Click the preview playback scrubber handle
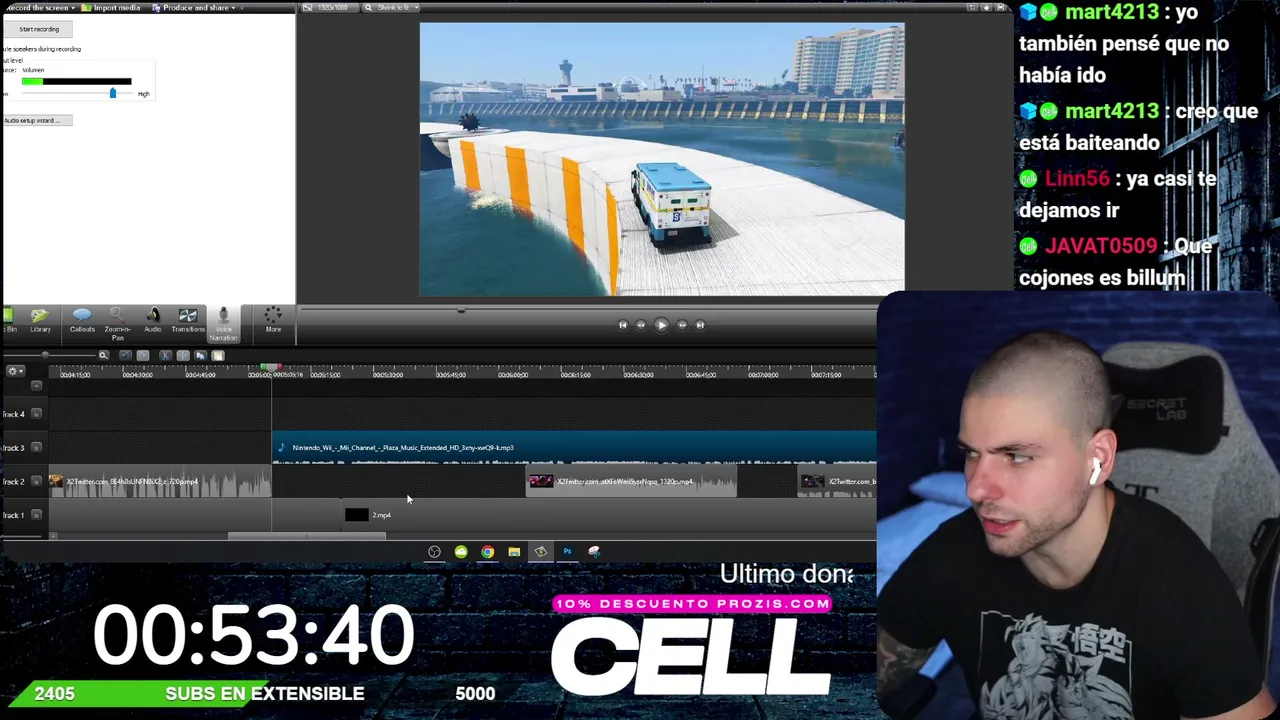 pyautogui.click(x=461, y=311)
